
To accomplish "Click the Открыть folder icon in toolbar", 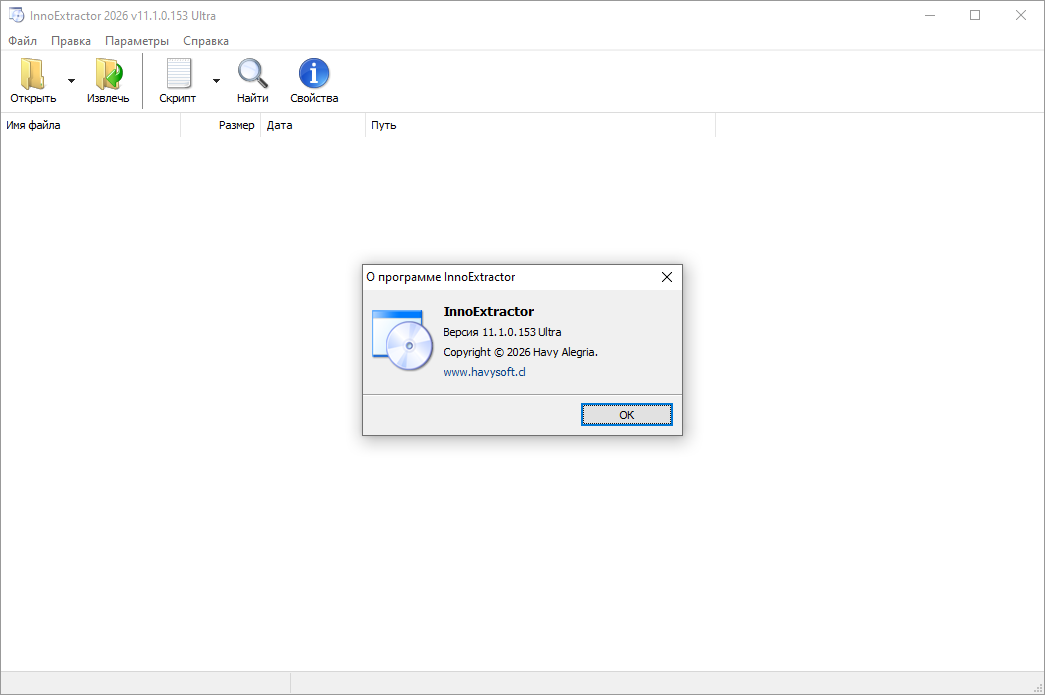I will click(33, 75).
